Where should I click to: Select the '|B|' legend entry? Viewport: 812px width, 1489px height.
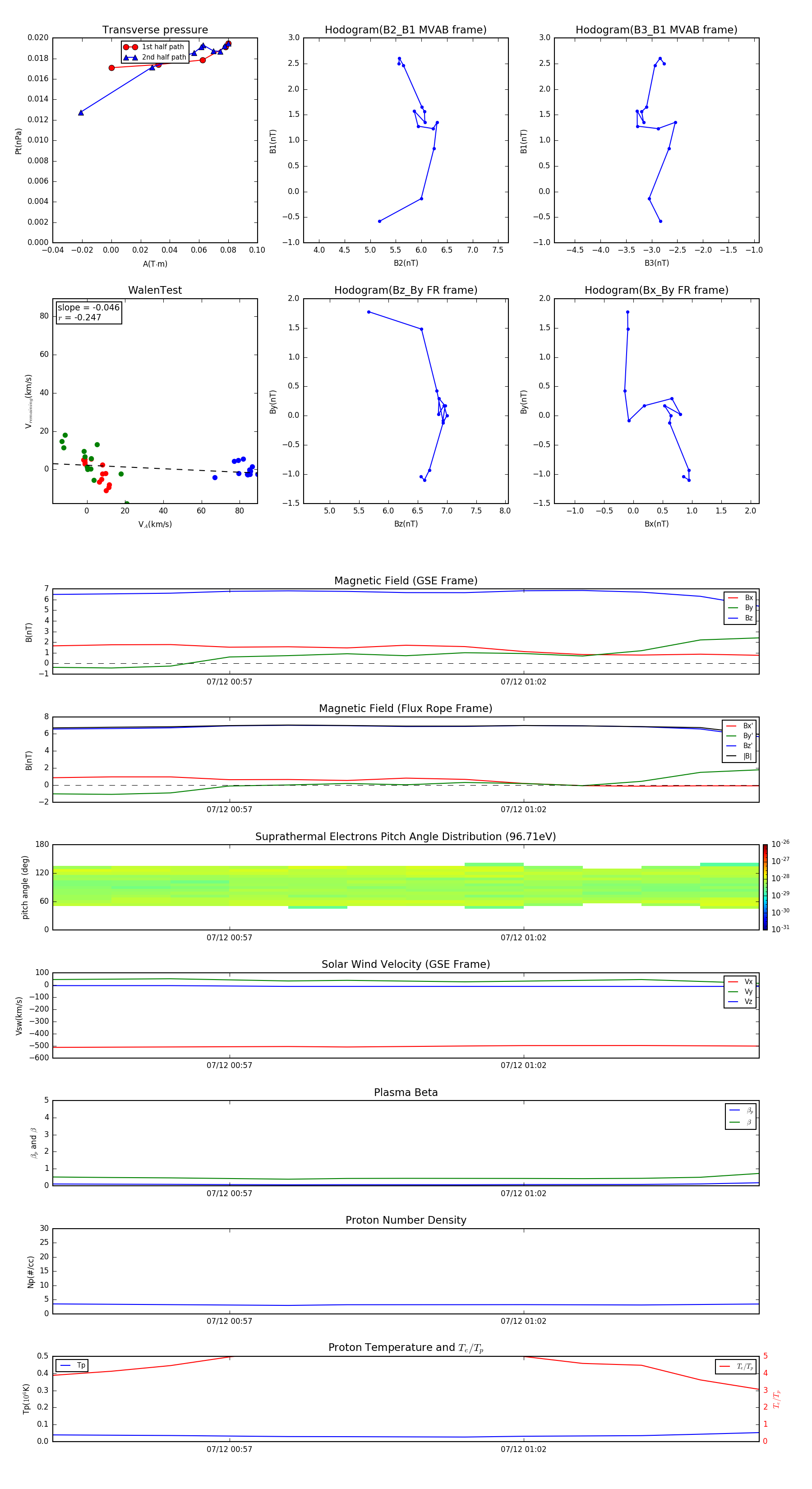[740, 756]
